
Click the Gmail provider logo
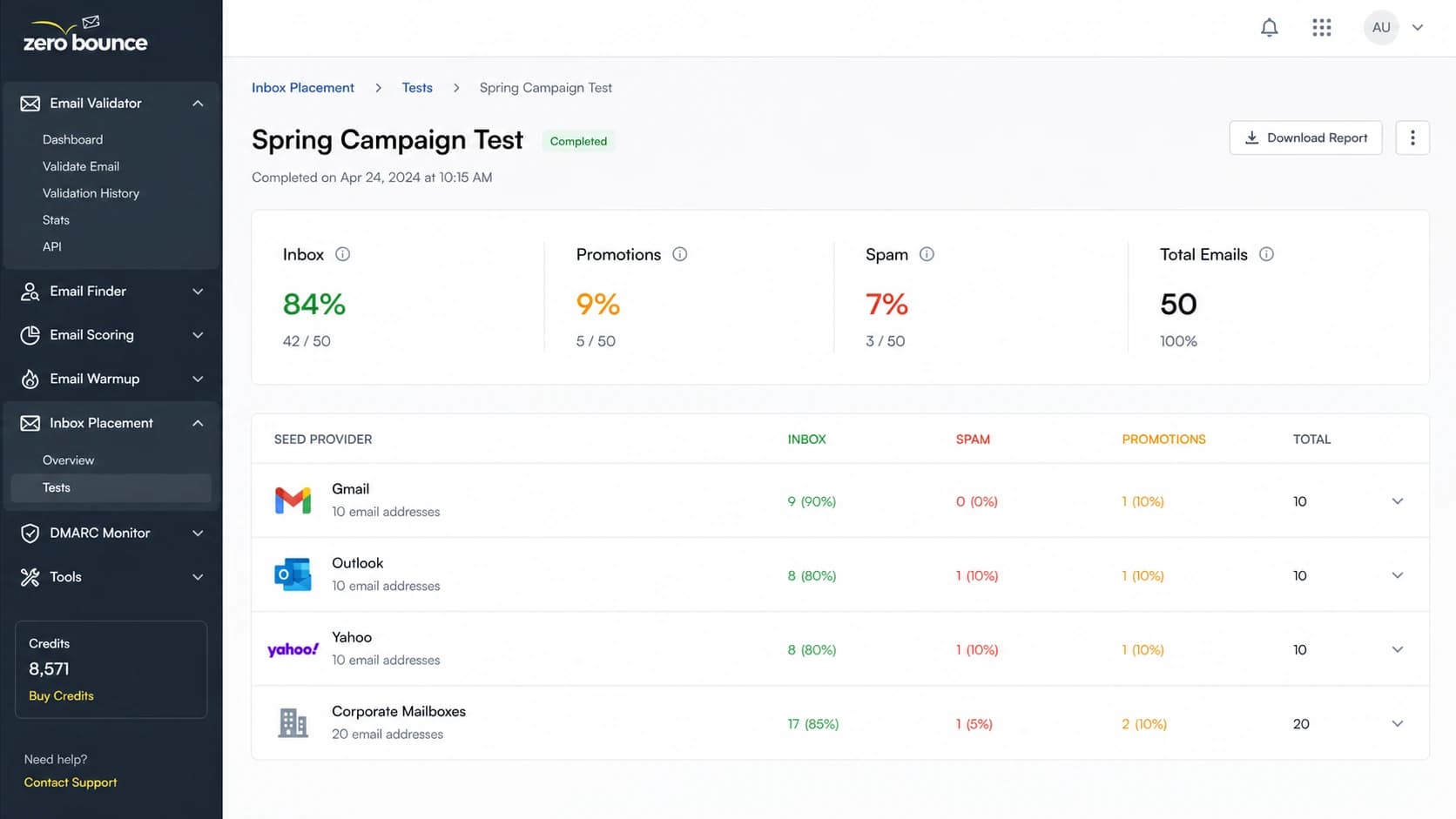click(x=293, y=500)
